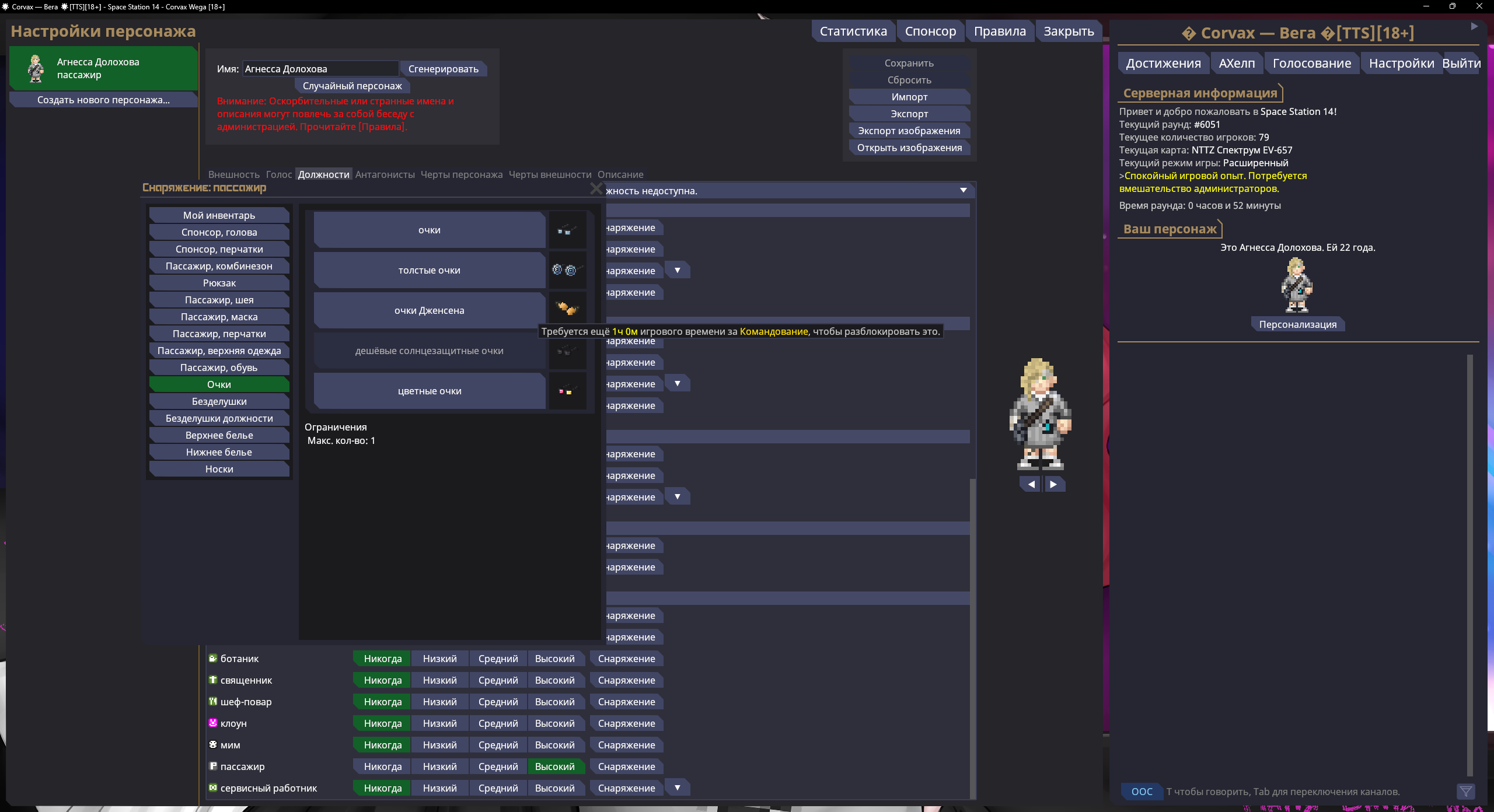Set ботаник priority to Средний

click(x=498, y=659)
